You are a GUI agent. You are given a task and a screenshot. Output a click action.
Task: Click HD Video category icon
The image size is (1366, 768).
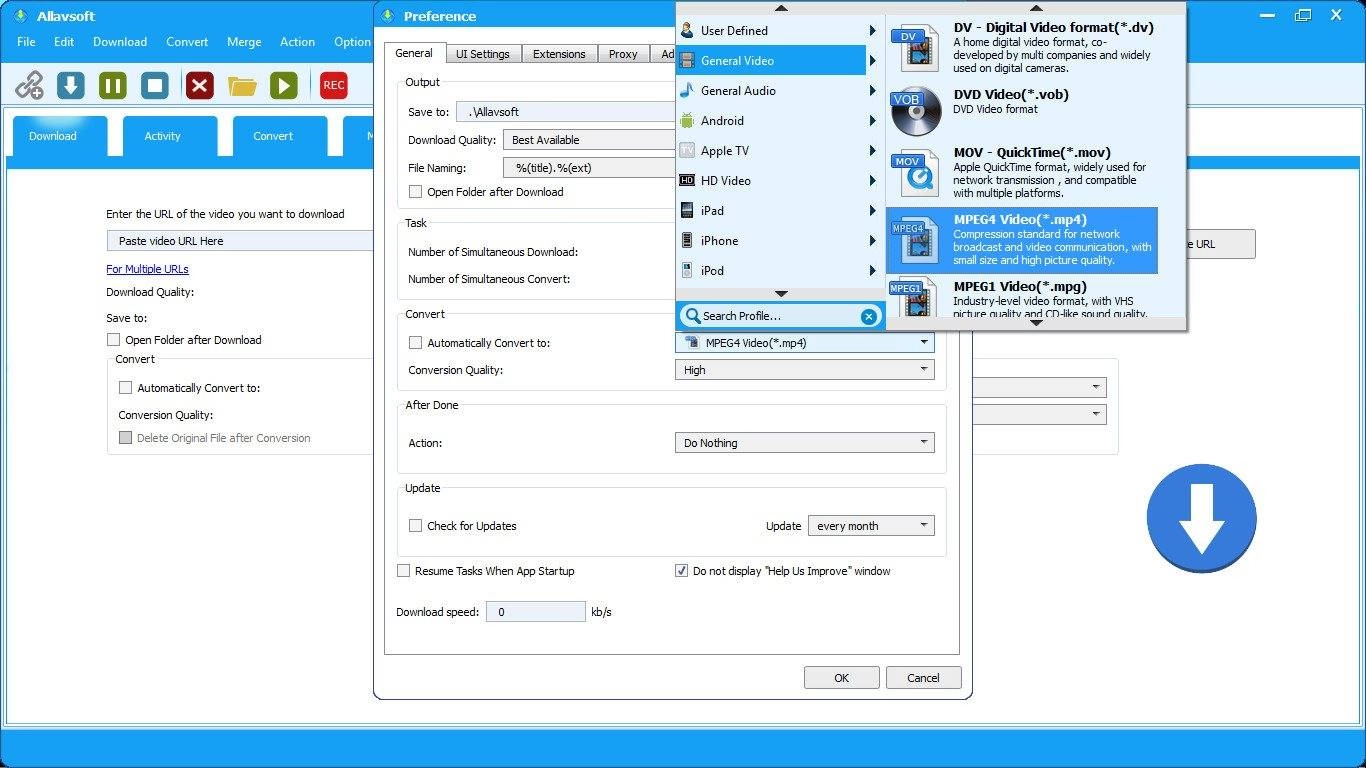pyautogui.click(x=687, y=181)
